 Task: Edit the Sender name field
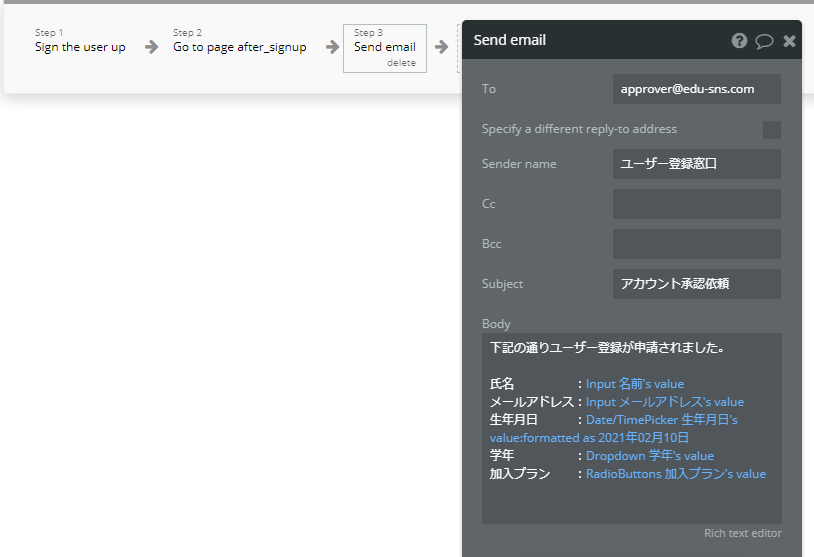tap(697, 164)
